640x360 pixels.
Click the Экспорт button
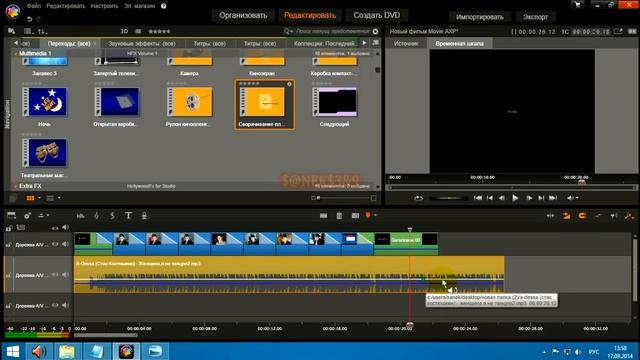(536, 17)
